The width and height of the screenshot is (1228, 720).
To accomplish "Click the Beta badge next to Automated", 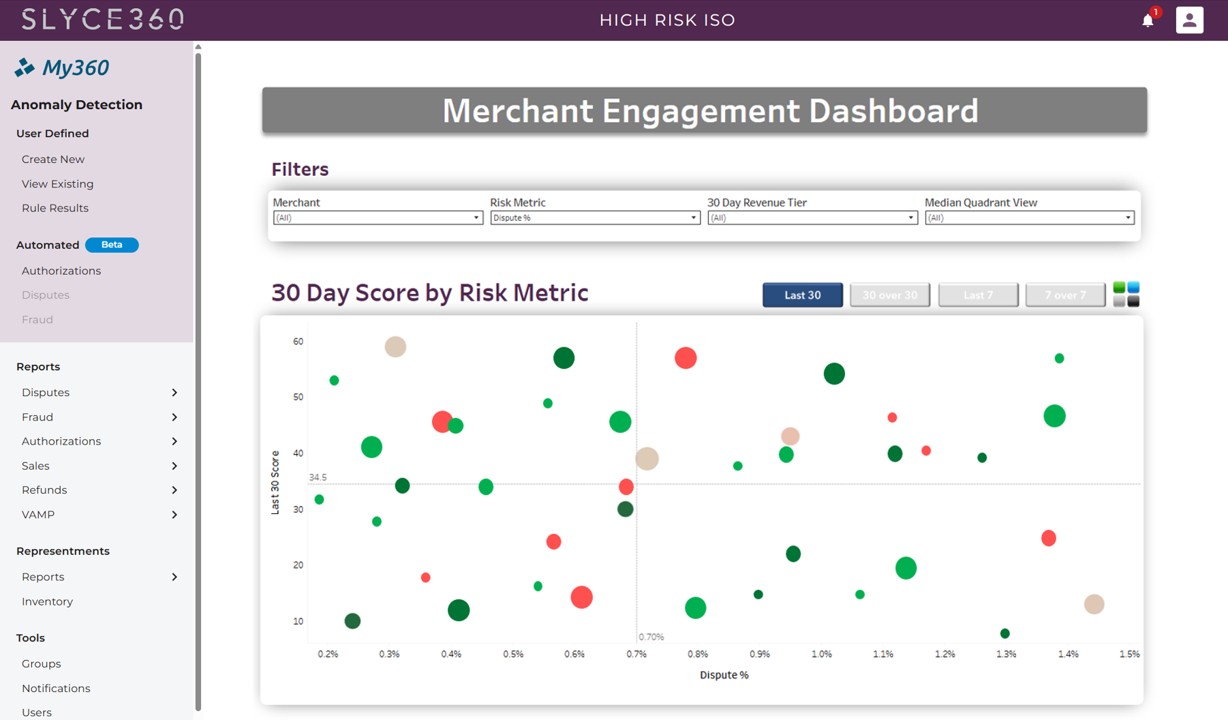I will coord(112,245).
